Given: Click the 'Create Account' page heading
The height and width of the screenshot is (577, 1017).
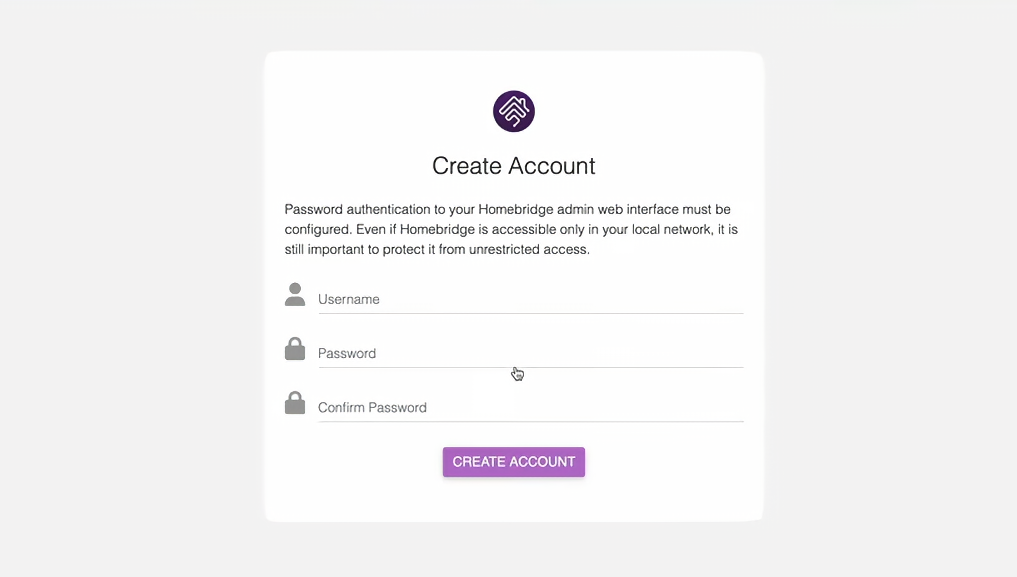Looking at the screenshot, I should pos(514,166).
